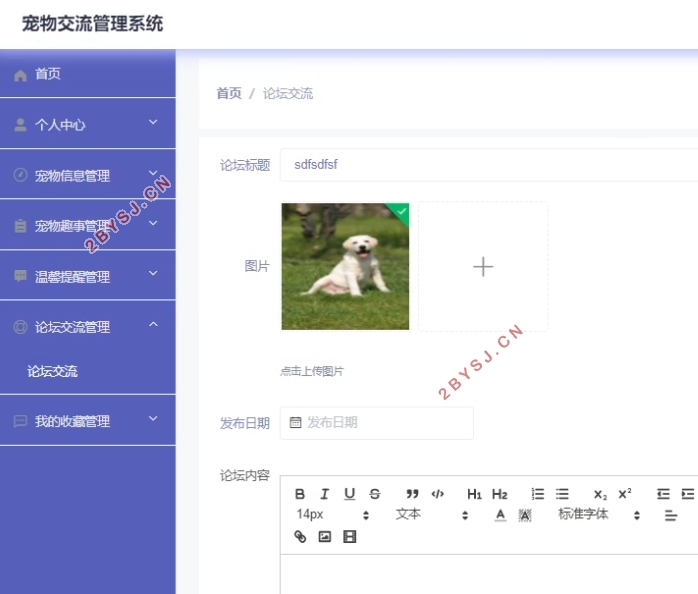698x594 pixels.
Task: Toggle strikethrough formatting in editor
Action: click(375, 494)
